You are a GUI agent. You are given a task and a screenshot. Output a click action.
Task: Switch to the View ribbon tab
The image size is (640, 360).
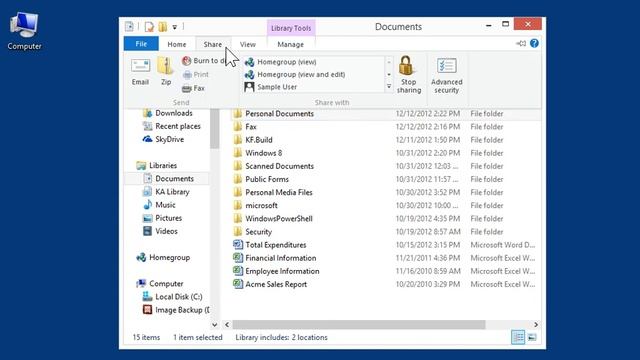click(x=248, y=44)
